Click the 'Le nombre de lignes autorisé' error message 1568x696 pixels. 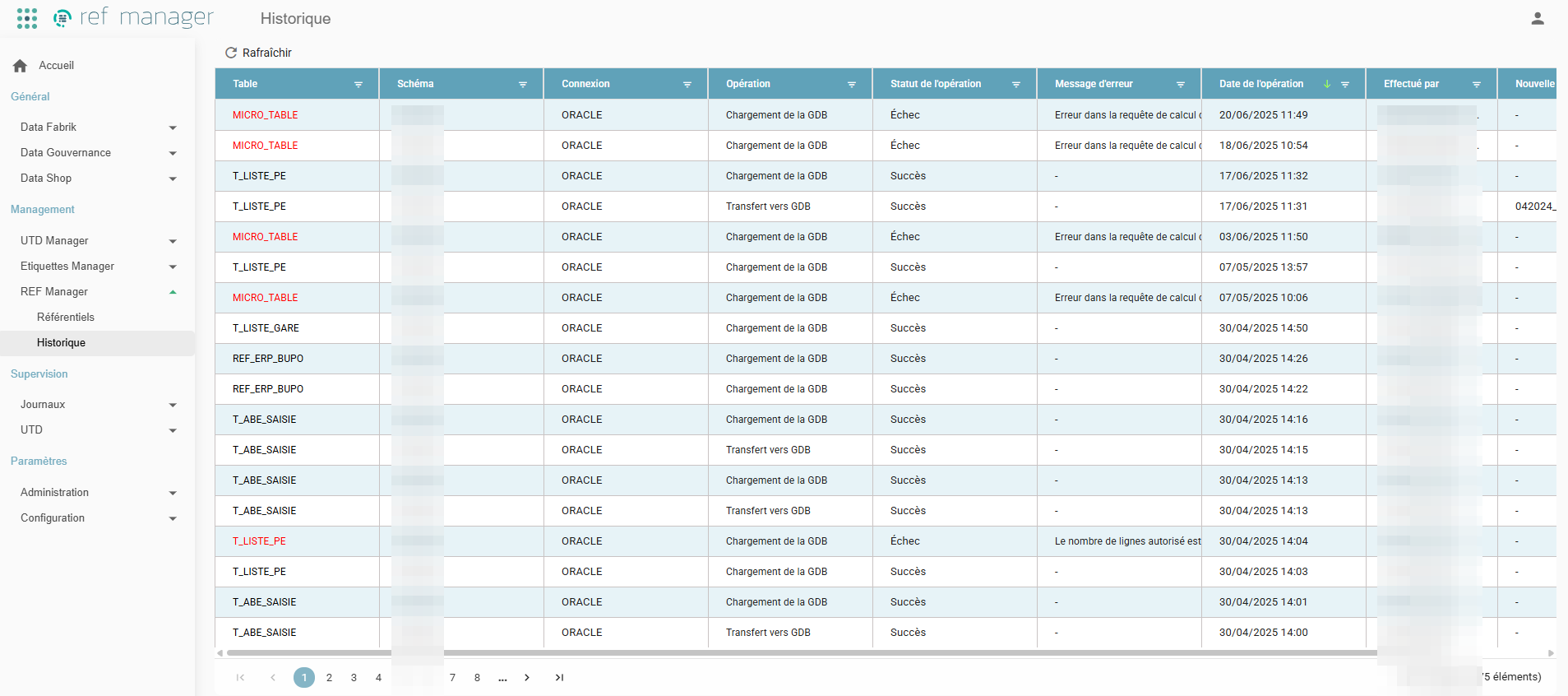tap(1128, 541)
